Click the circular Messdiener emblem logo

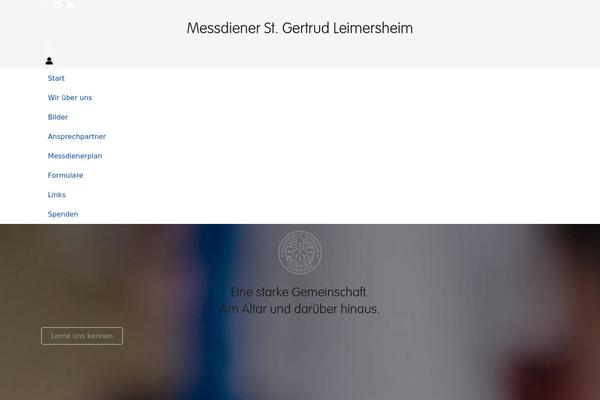tap(300, 252)
